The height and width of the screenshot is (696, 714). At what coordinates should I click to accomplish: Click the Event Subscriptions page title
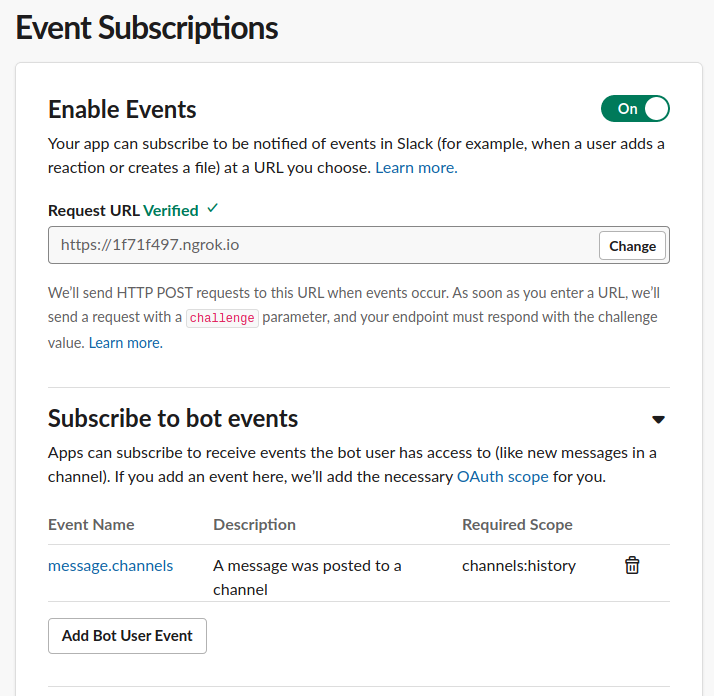[147, 28]
